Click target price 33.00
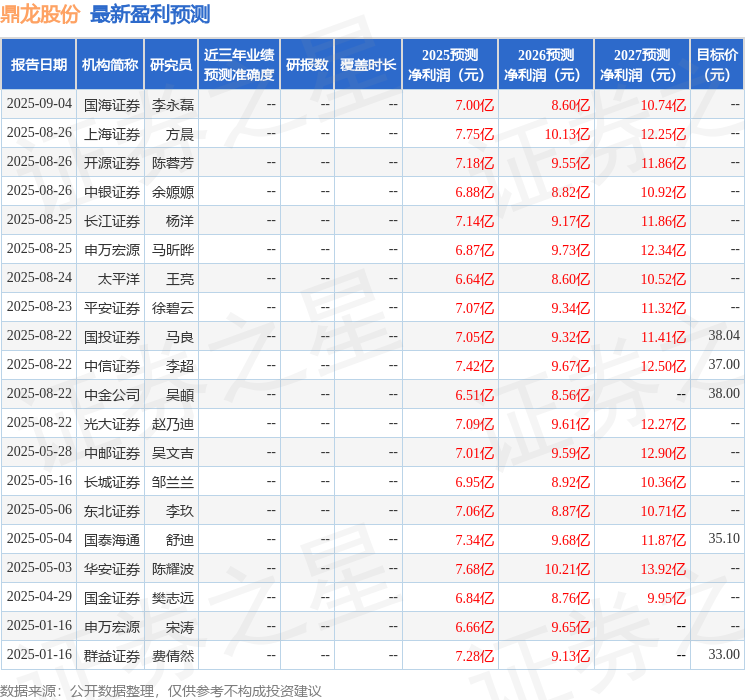745x700 pixels. (x=724, y=654)
